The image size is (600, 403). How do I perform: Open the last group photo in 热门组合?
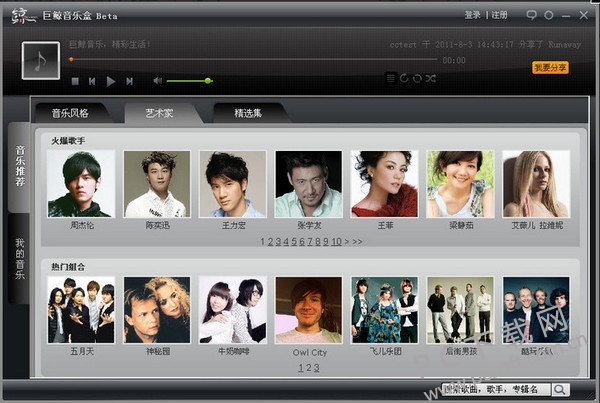536,310
